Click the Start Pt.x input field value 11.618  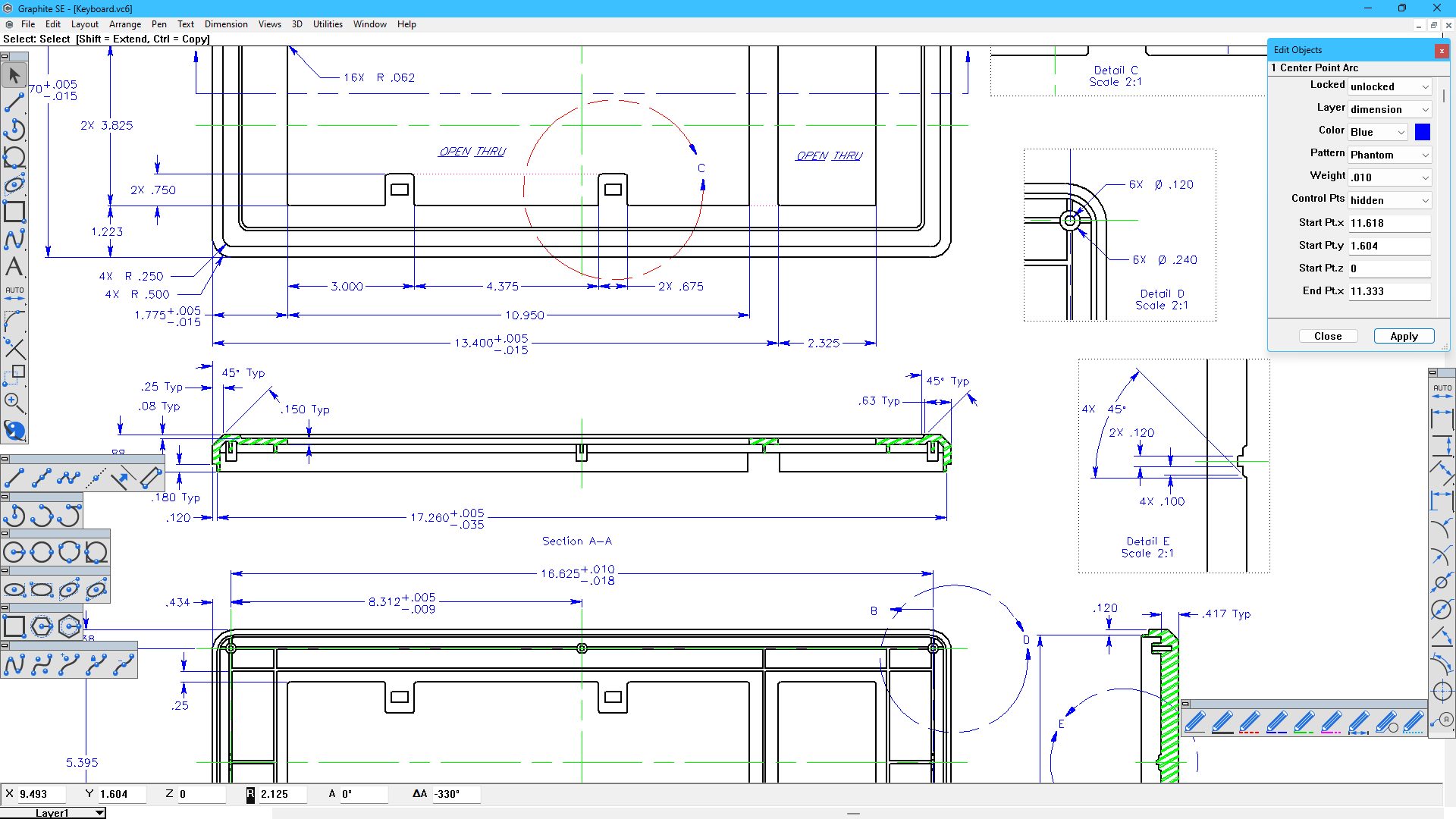pyautogui.click(x=1390, y=222)
